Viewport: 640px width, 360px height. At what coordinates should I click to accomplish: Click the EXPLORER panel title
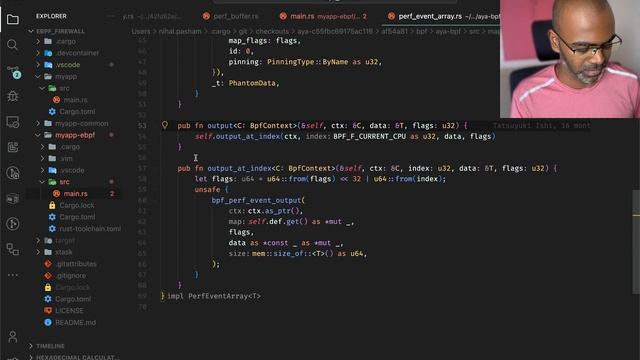click(x=51, y=16)
